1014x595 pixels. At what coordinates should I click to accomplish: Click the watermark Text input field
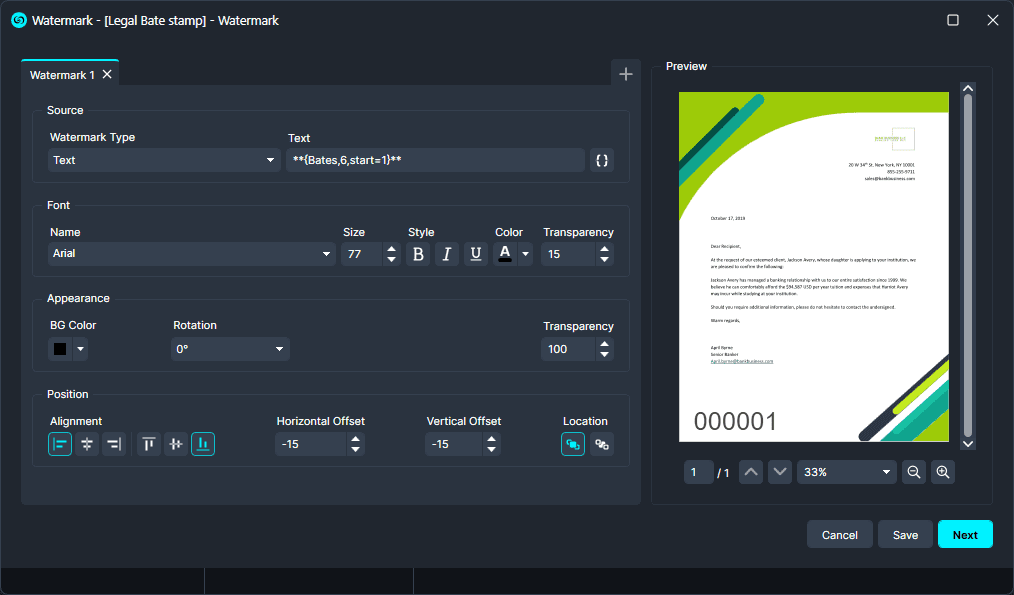[x=435, y=160]
